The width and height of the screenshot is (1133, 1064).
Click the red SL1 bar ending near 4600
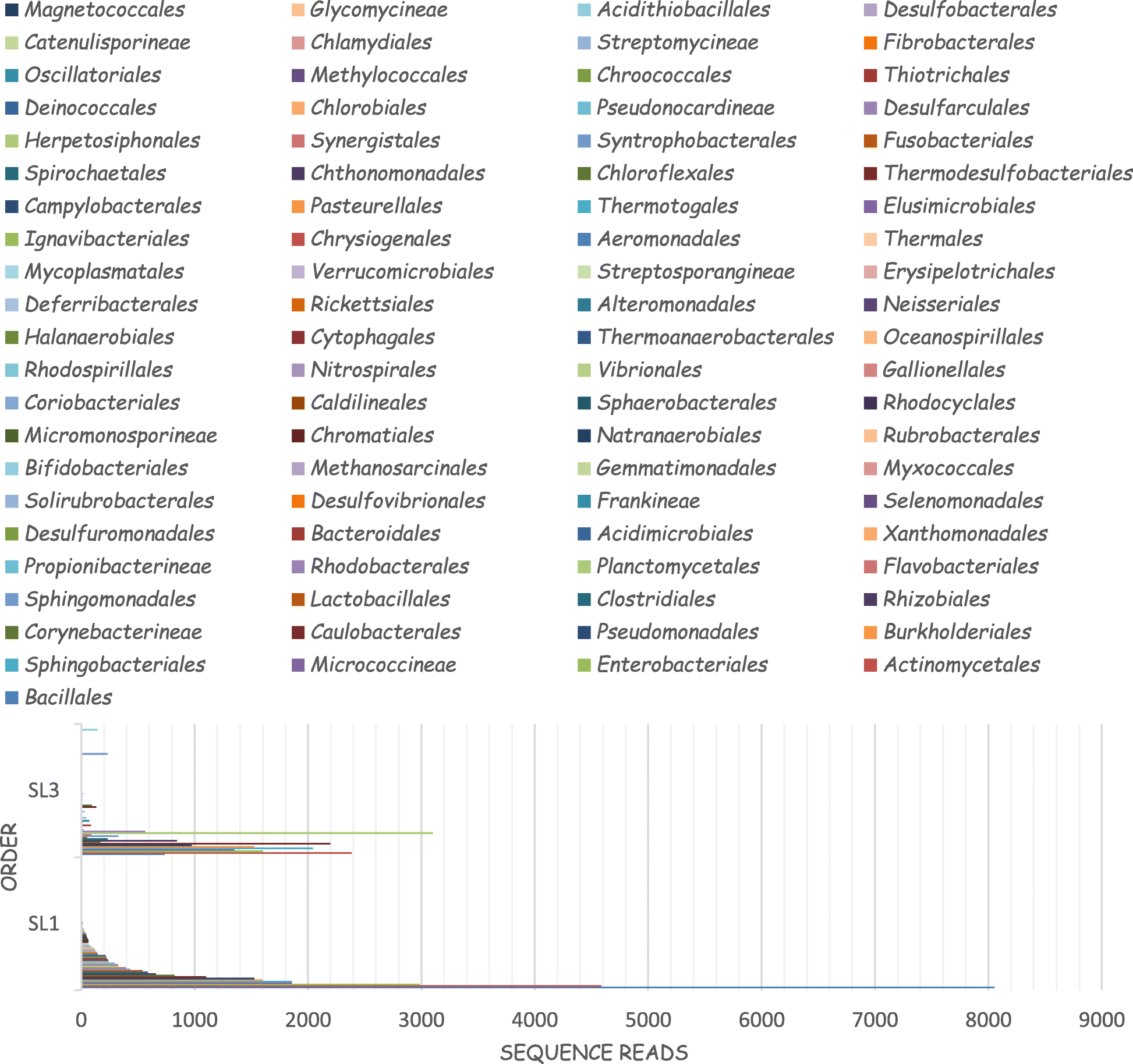pos(341,986)
